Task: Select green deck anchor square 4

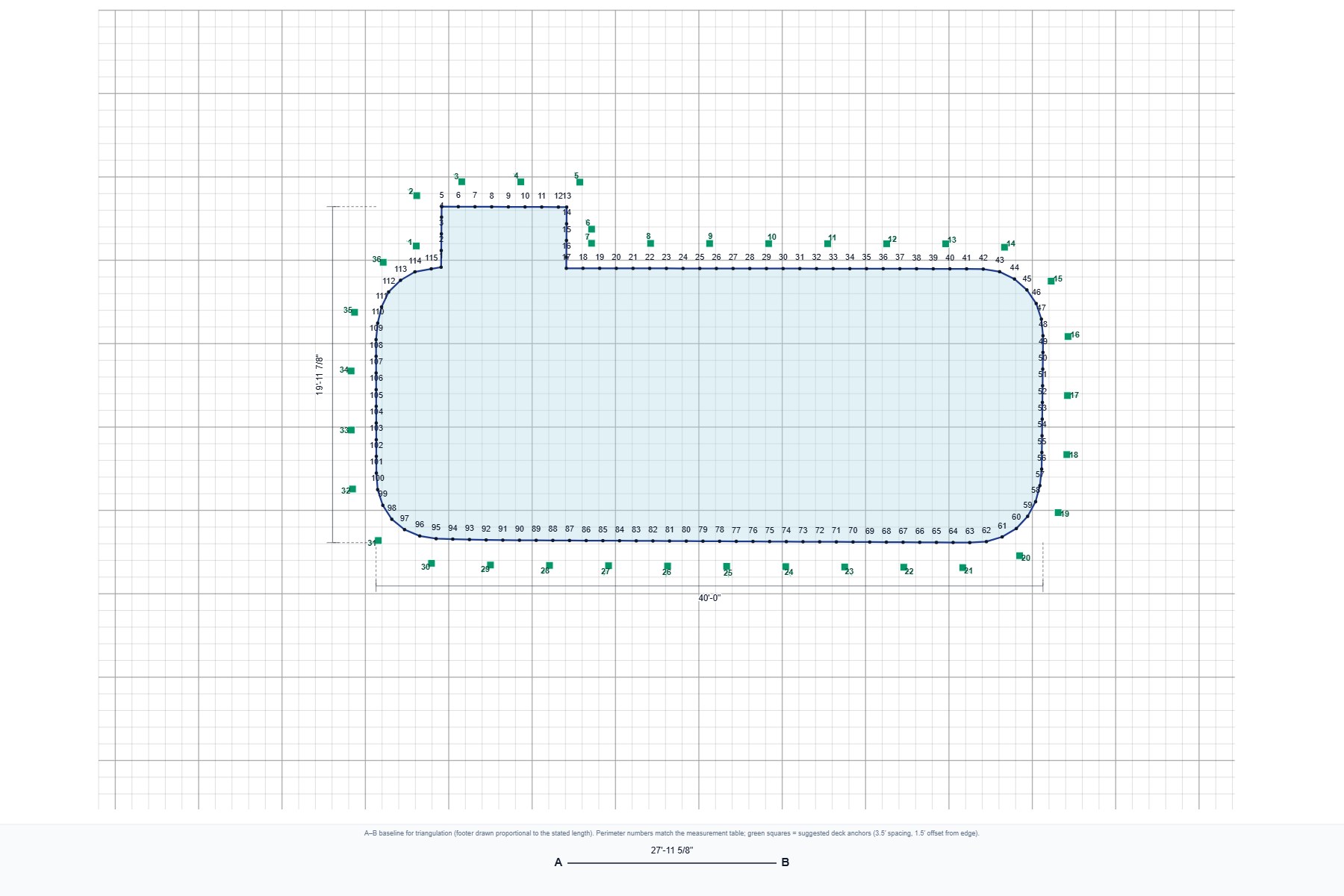Action: (x=520, y=181)
